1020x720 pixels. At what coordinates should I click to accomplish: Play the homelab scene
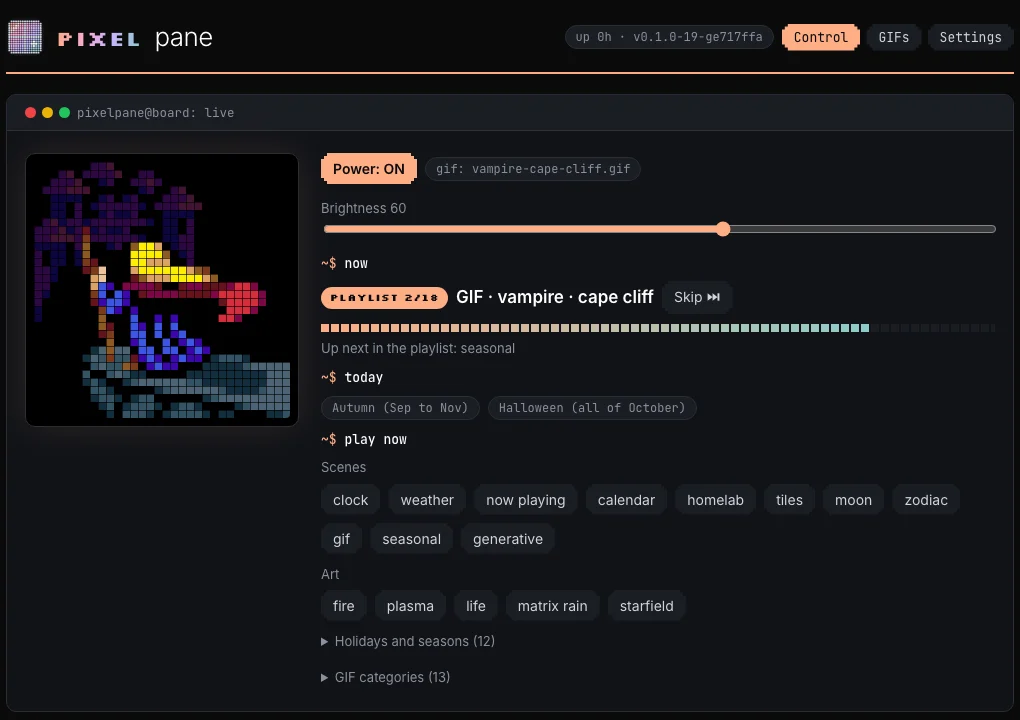(x=715, y=500)
